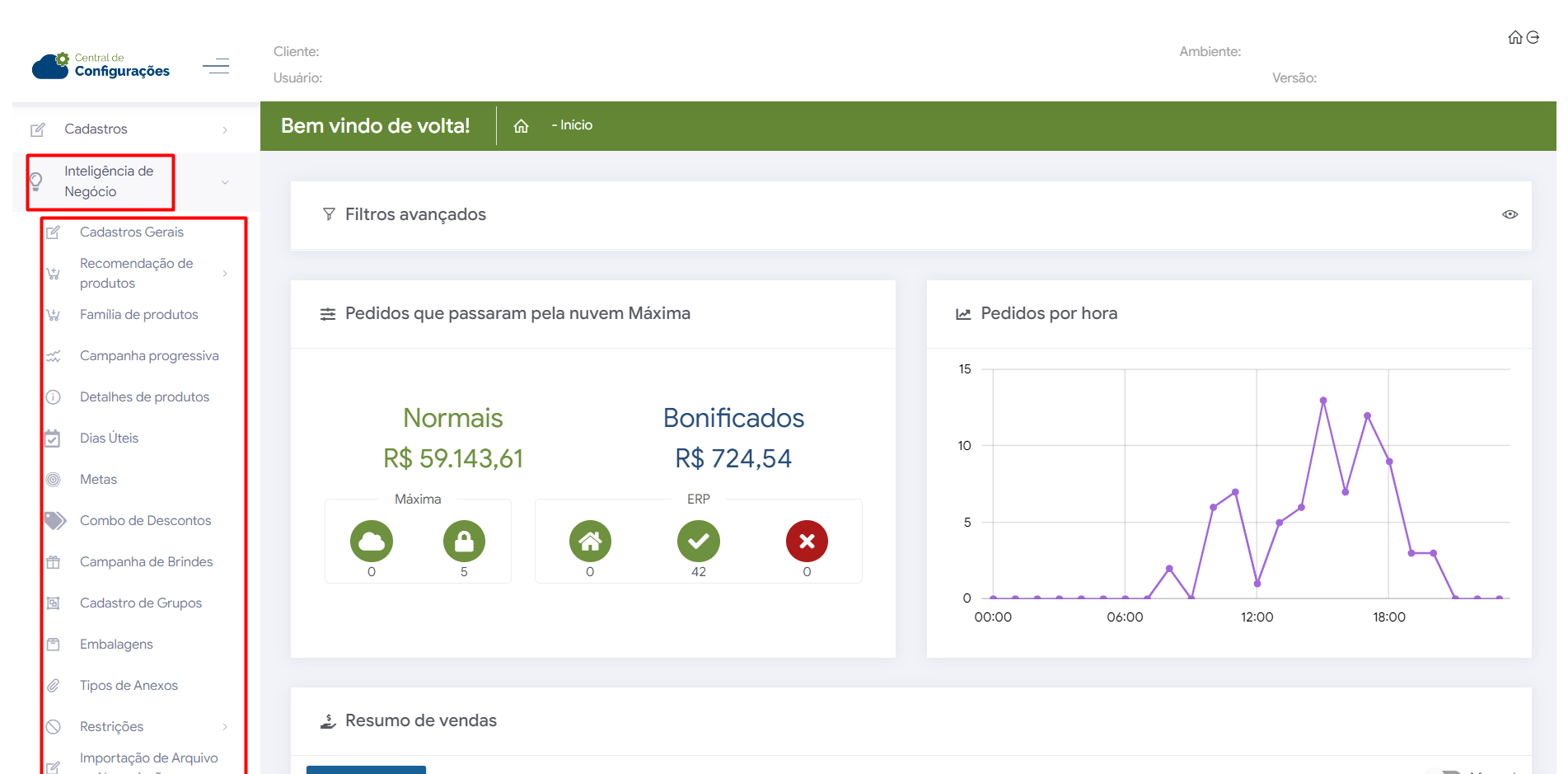Expand the Restrições submenu arrow
This screenshot has width=1568, height=774.
pos(225,727)
